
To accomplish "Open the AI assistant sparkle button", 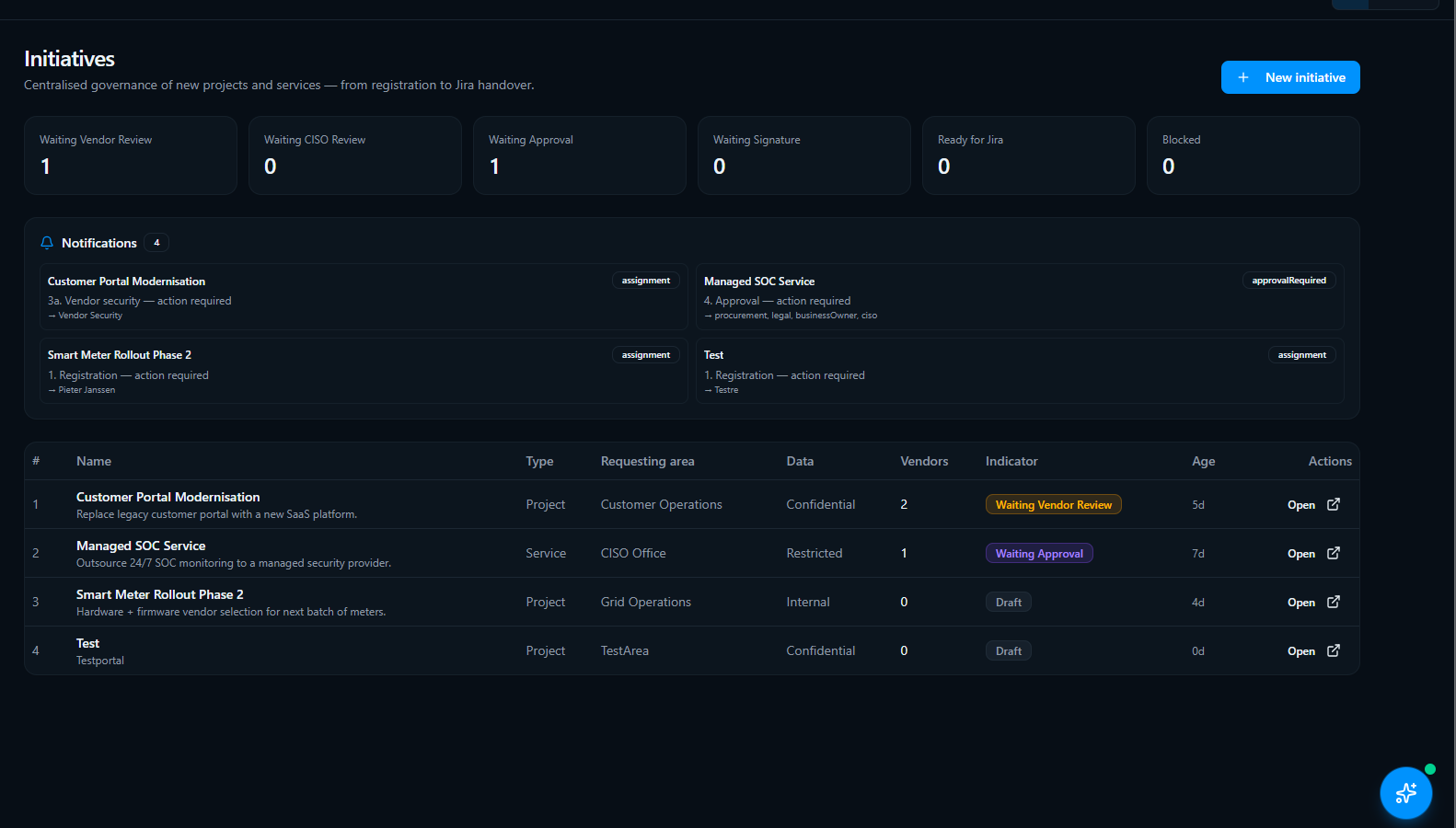I will point(1405,792).
